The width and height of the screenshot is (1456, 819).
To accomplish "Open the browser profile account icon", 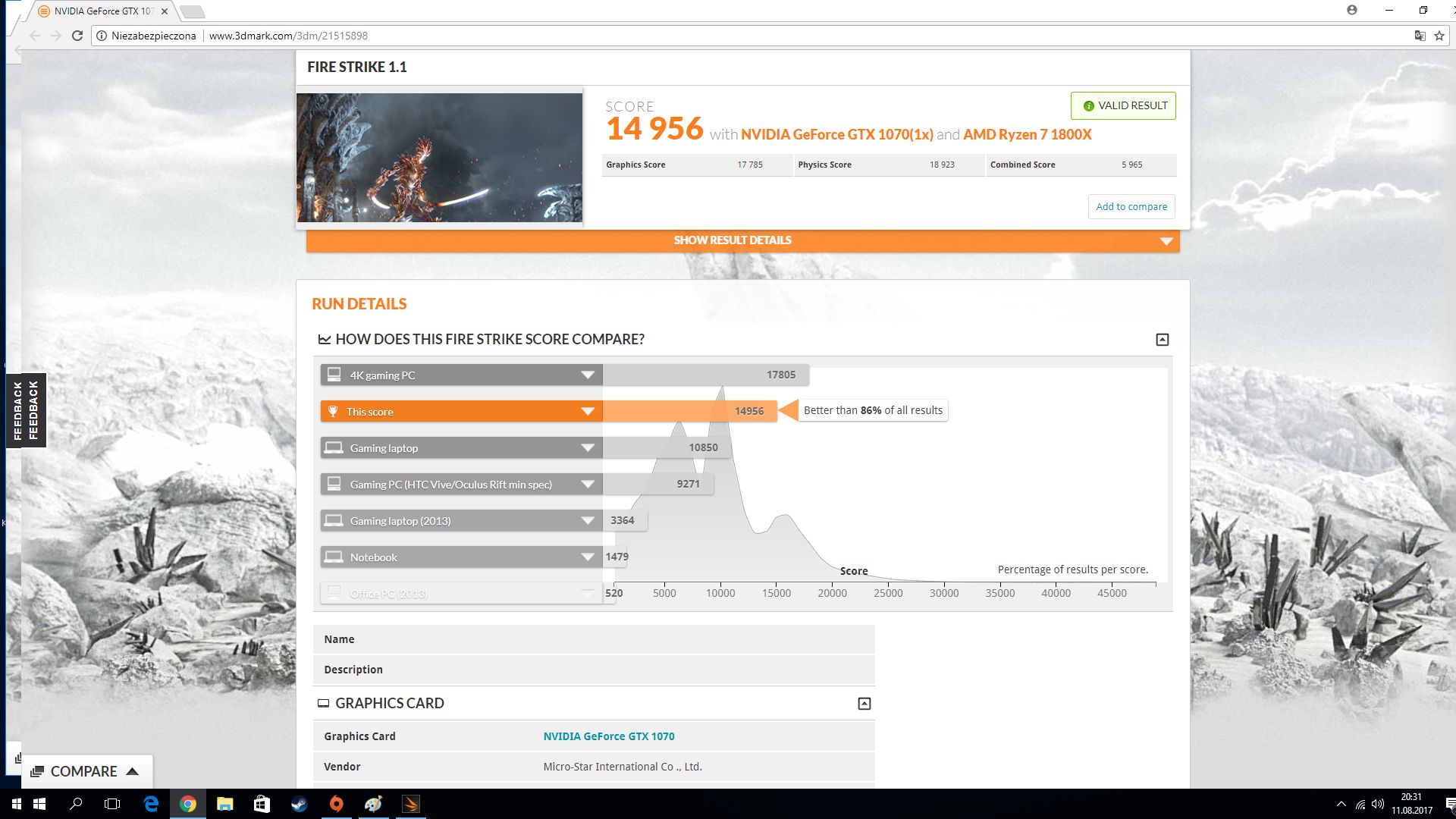I will coord(1354,11).
